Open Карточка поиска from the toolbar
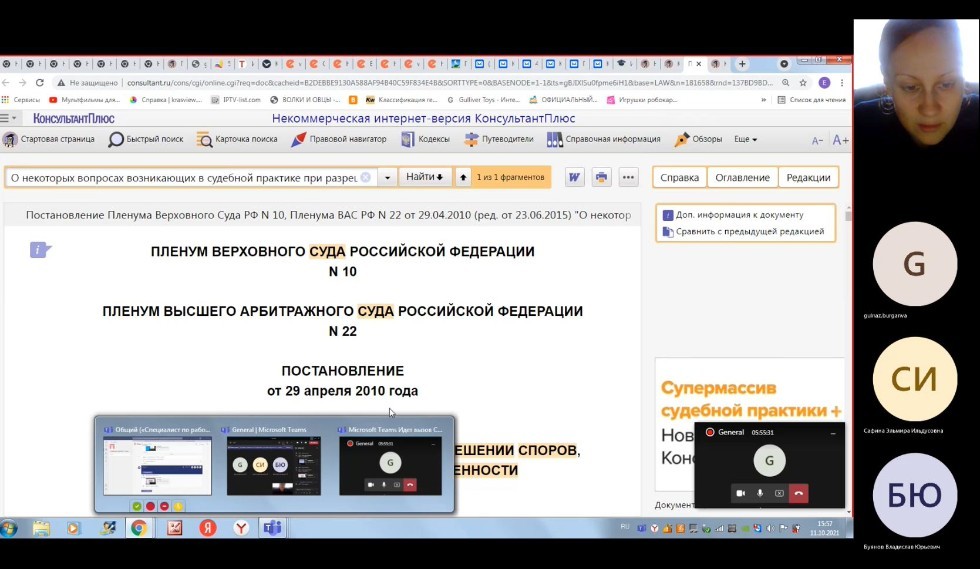 tap(204, 140)
